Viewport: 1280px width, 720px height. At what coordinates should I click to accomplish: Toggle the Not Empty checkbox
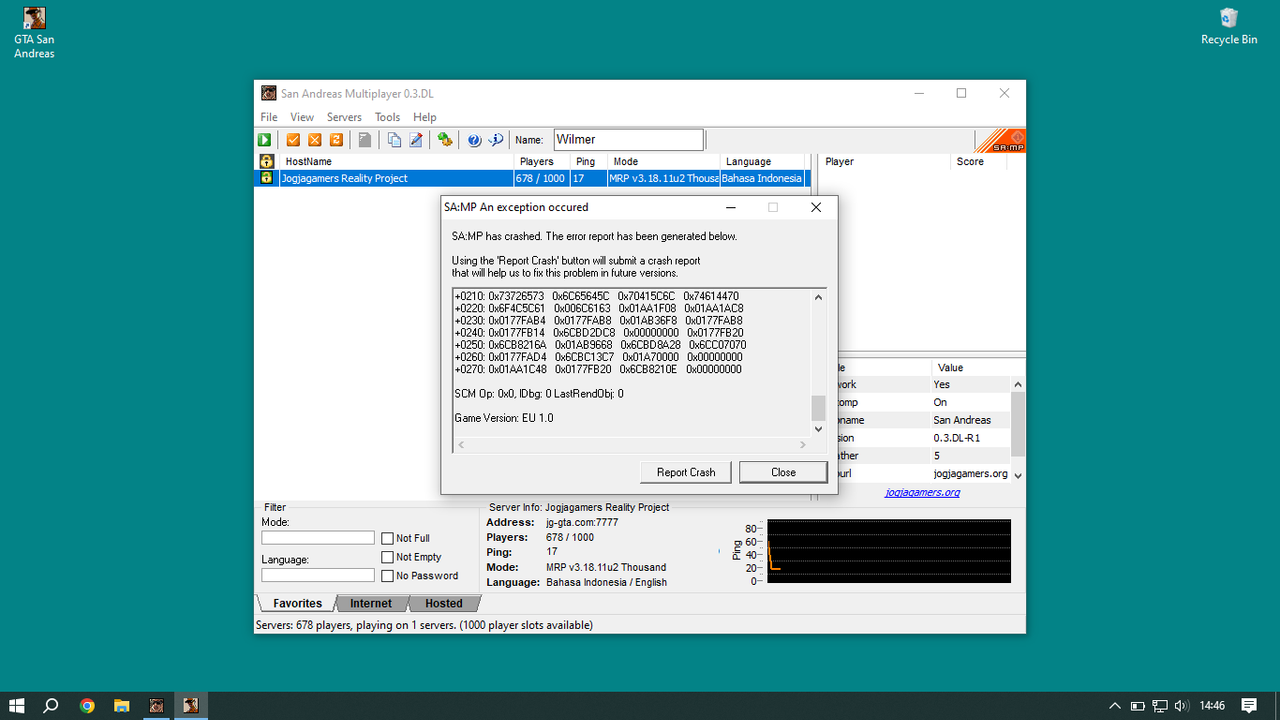(388, 557)
